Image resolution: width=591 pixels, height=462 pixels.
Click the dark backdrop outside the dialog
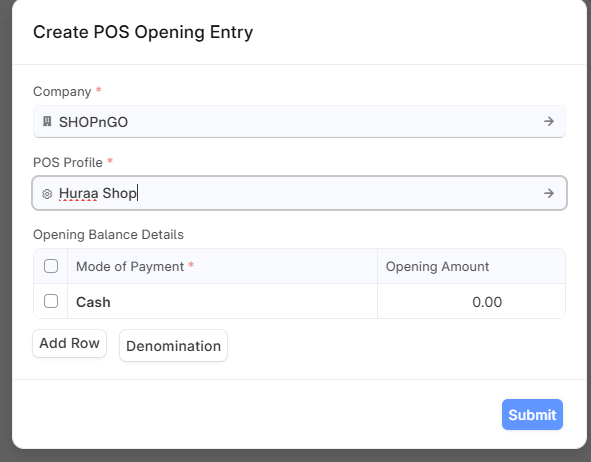[x=6, y=226]
